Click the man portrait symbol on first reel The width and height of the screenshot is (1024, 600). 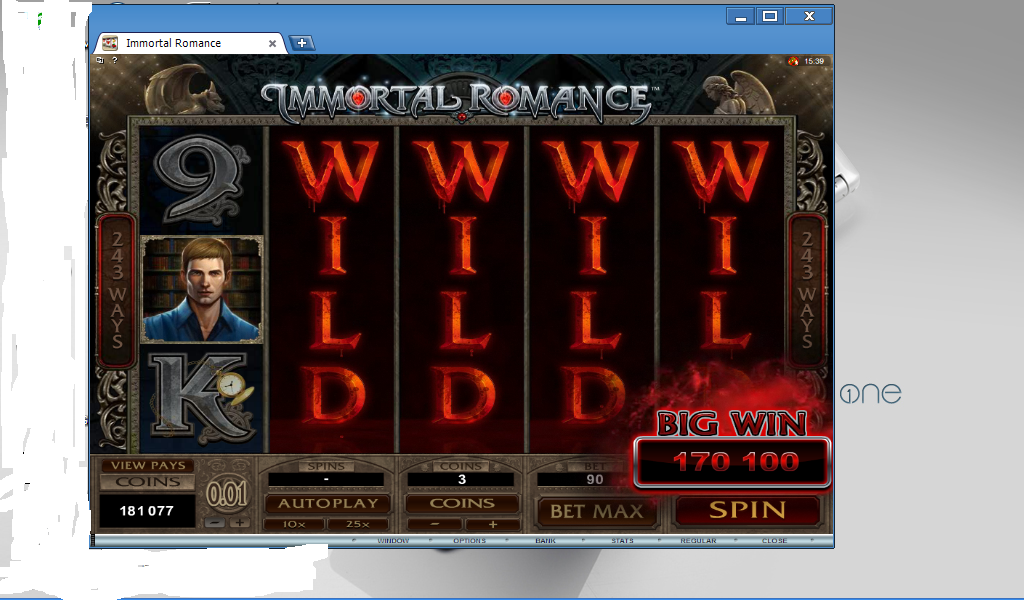coord(203,289)
